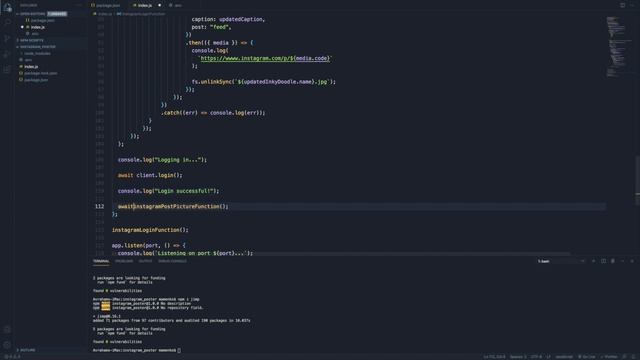The image size is (640, 360).
Task: Switch to the Debug Console tab
Action: 172,261
